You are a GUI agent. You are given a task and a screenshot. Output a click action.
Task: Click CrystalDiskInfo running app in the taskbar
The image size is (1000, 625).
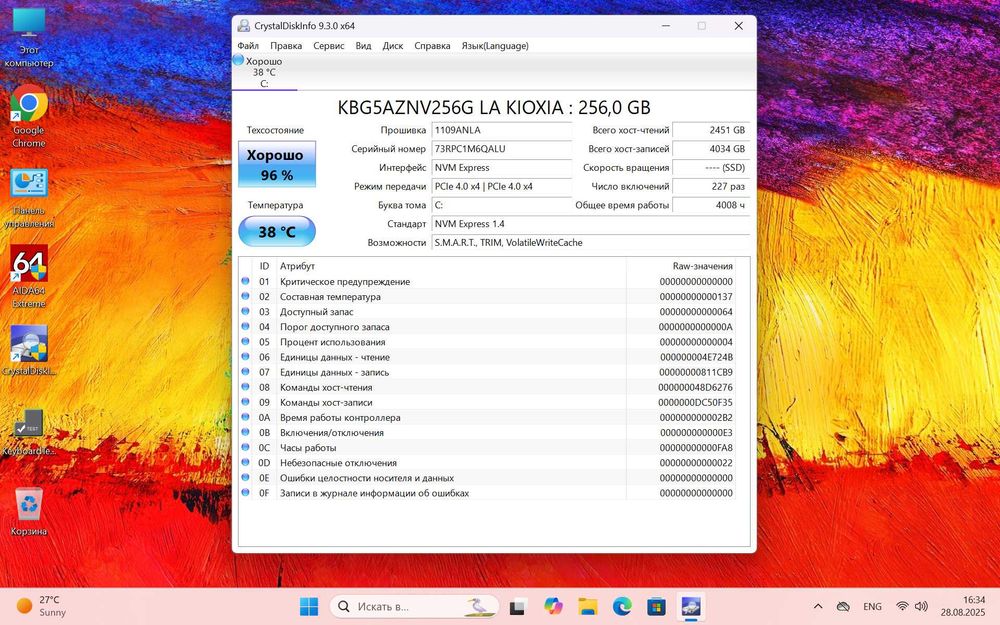click(691, 607)
